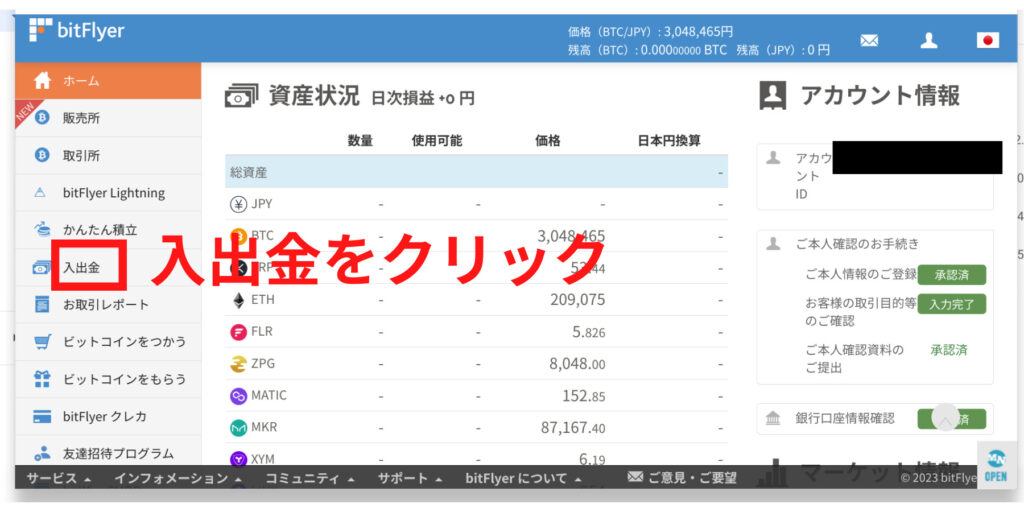The height and width of the screenshot is (512, 1024).
Task: Open the user account icon in header
Action: (x=929, y=40)
